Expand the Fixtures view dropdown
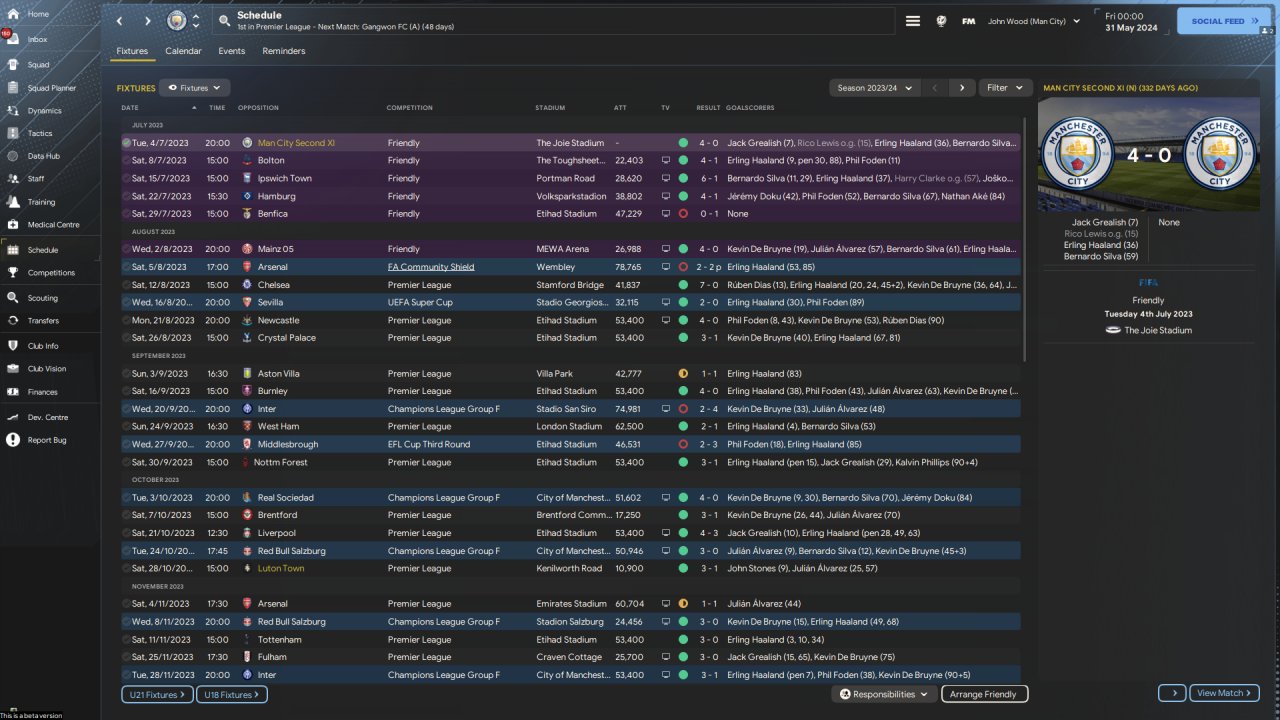Screen dimensions: 1280x720 [x=195, y=88]
